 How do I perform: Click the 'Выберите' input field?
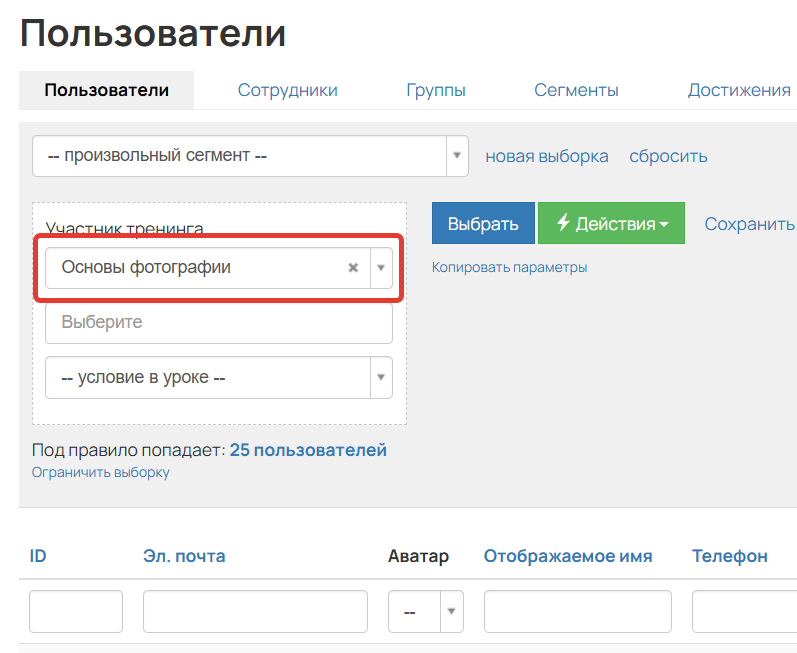pyautogui.click(x=219, y=322)
